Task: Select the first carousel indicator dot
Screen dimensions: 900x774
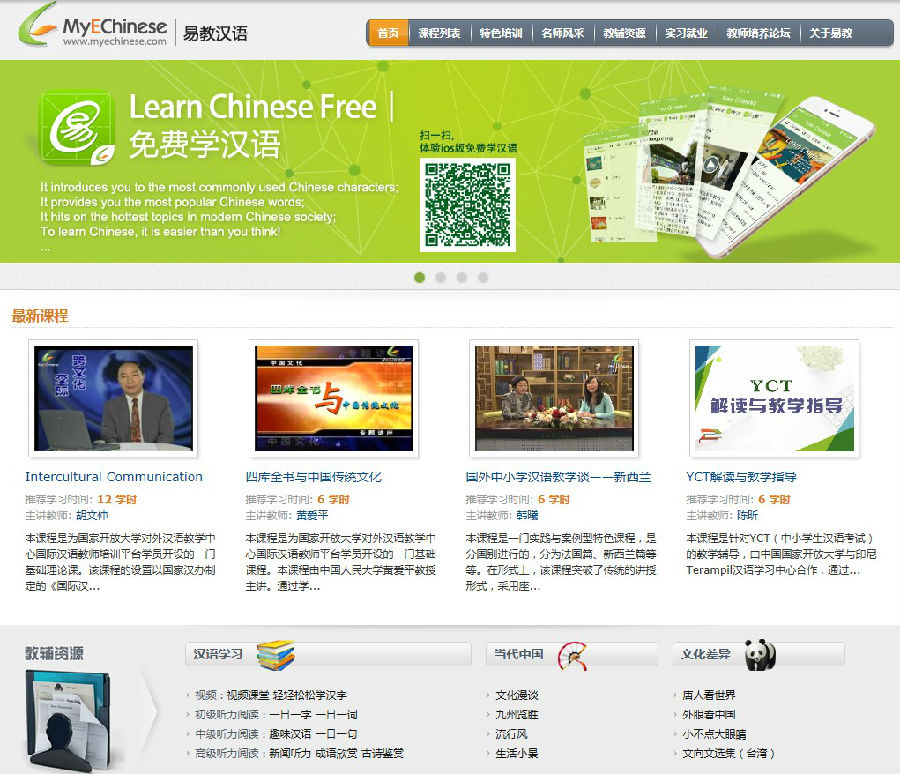Action: coord(419,277)
